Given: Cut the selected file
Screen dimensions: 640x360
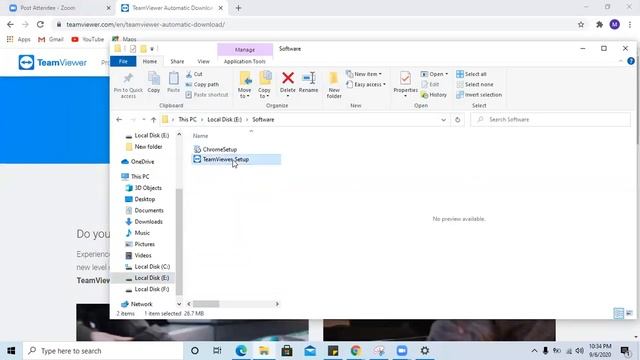Looking at the screenshot, I should click(x=194, y=74).
